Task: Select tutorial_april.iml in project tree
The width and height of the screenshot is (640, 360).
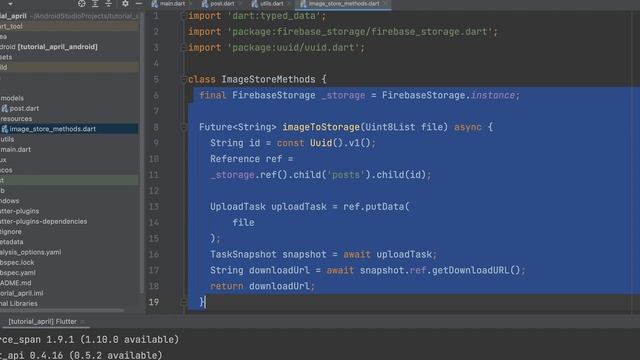Action: pos(22,293)
